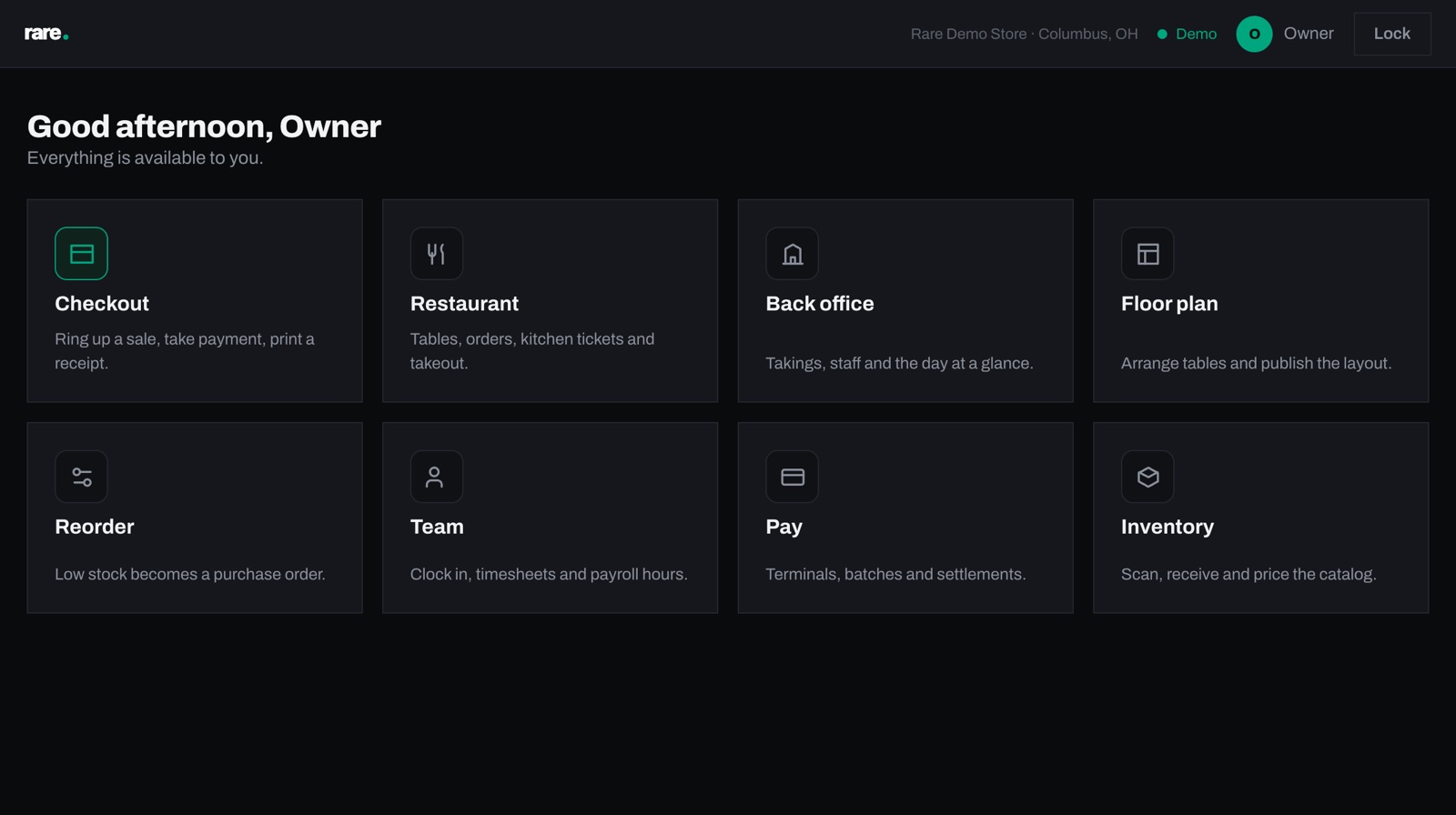This screenshot has width=1456, height=815.
Task: Select the Floor plan card title
Action: [x=1169, y=304]
